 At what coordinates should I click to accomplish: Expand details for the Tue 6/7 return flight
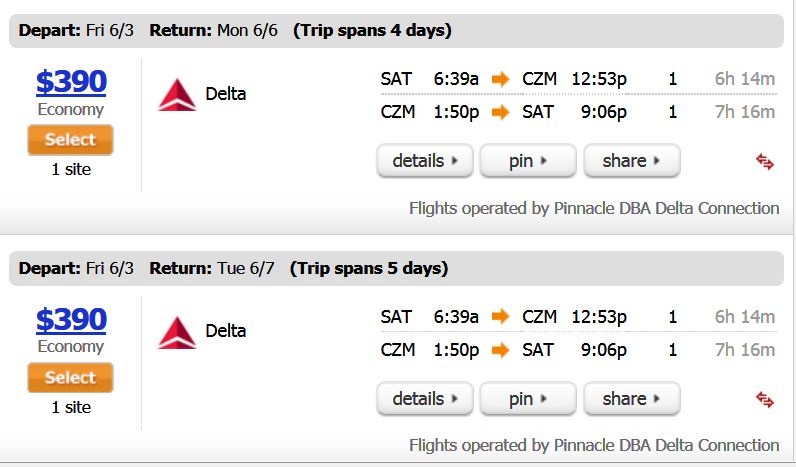[425, 399]
